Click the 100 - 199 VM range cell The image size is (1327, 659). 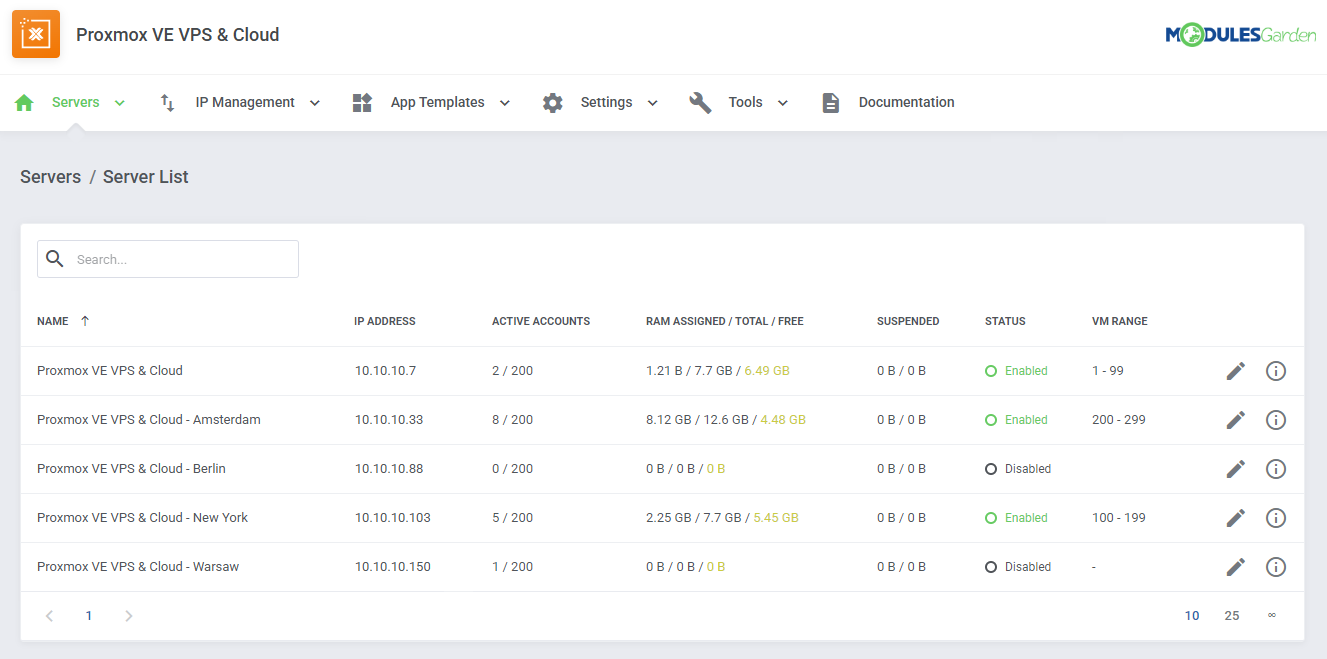1119,518
